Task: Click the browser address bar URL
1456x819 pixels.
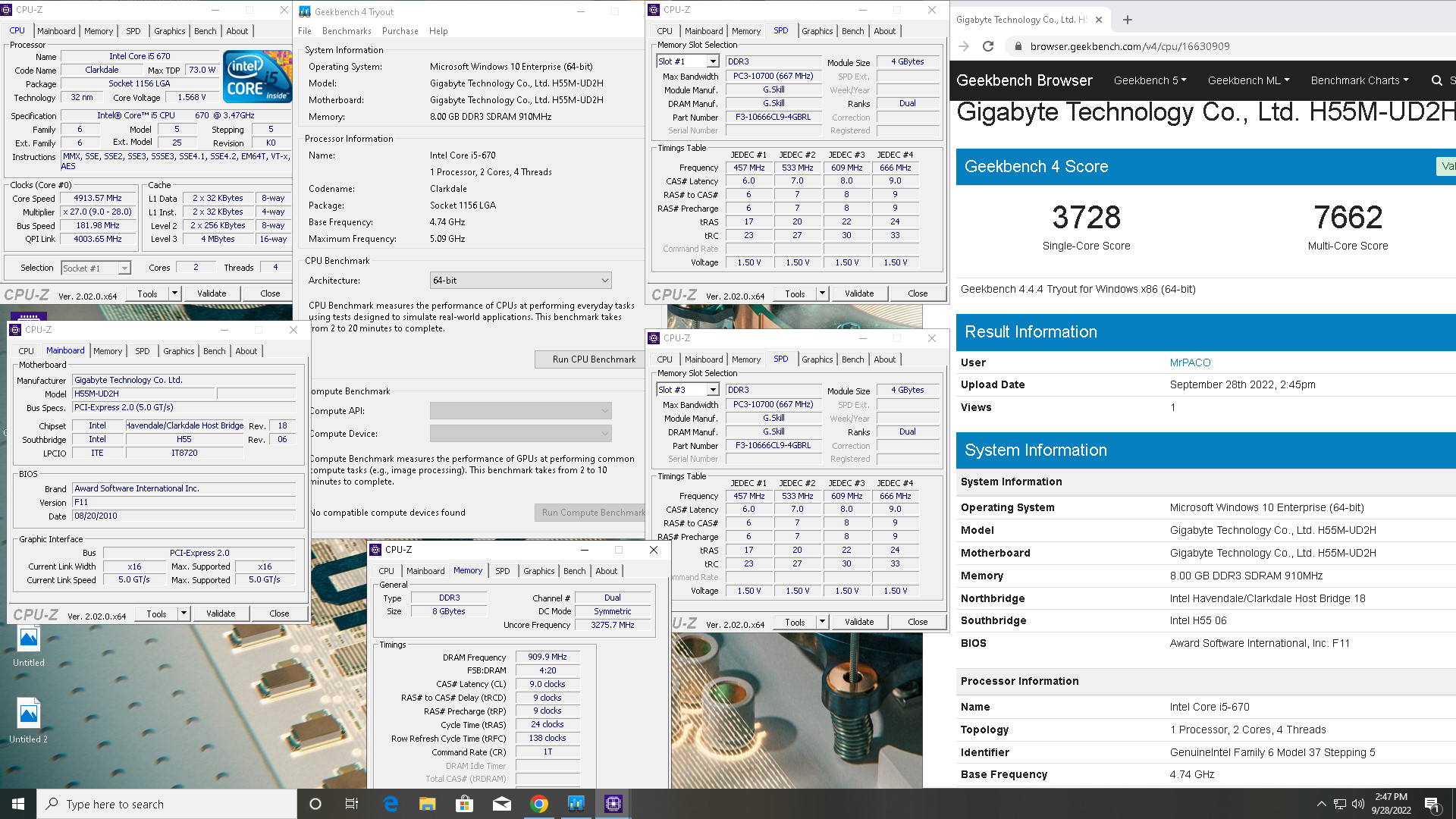Action: (1130, 46)
